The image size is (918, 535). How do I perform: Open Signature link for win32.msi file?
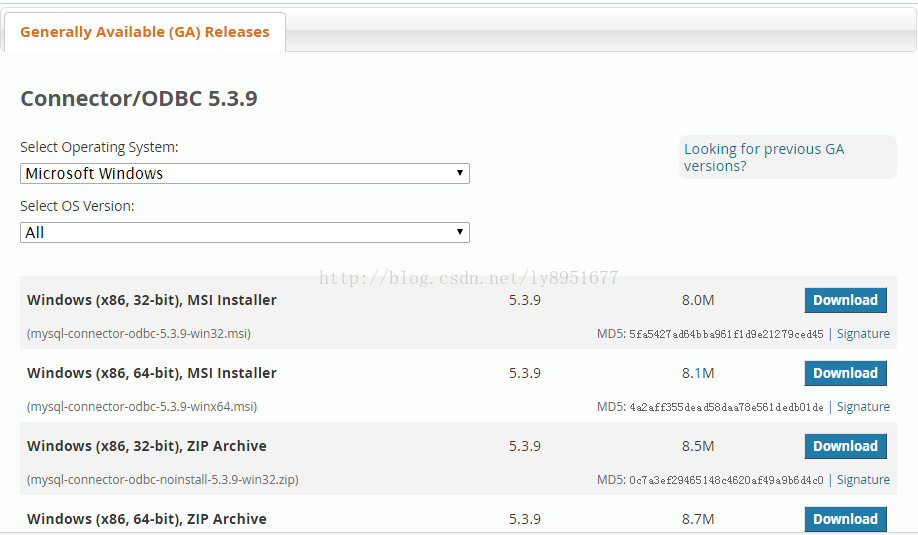click(x=863, y=334)
